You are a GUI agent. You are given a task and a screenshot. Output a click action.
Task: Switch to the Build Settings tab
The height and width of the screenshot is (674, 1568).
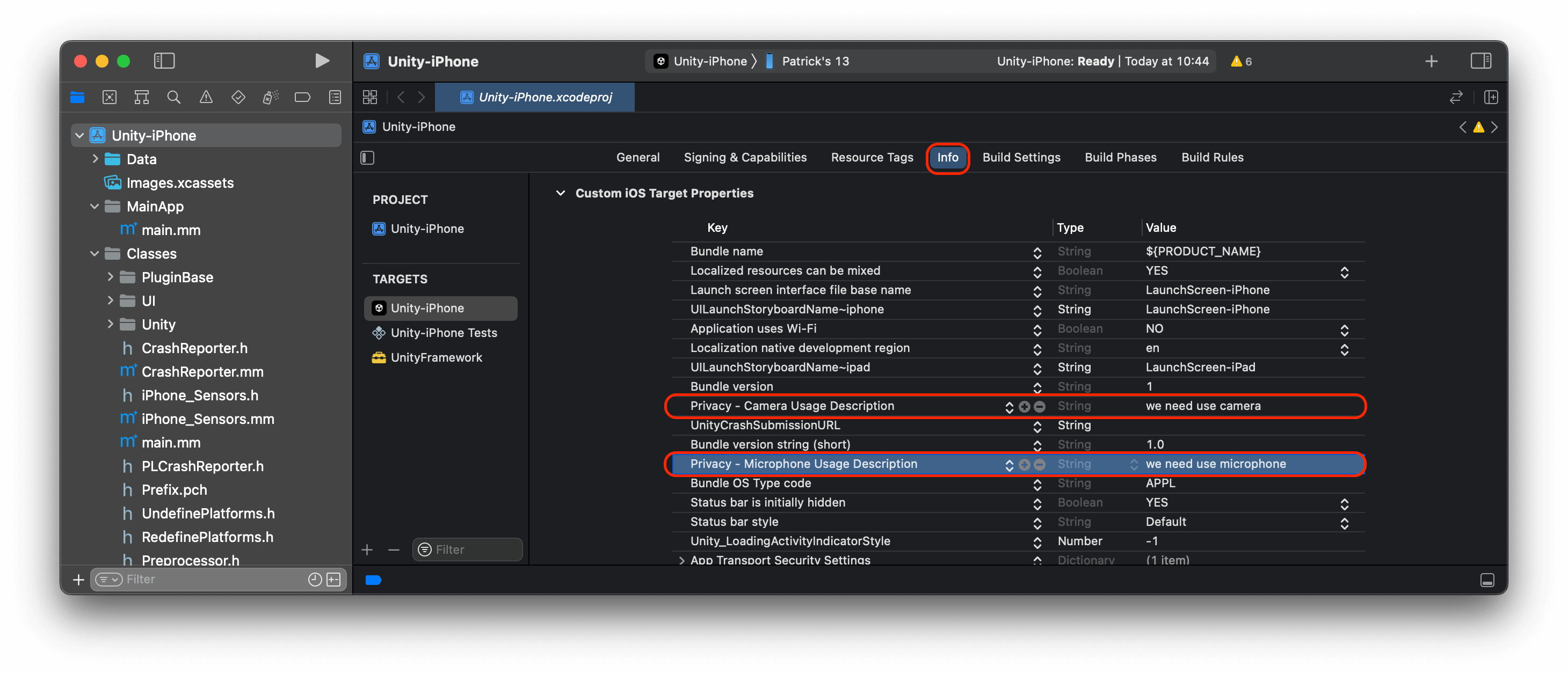coord(1021,158)
